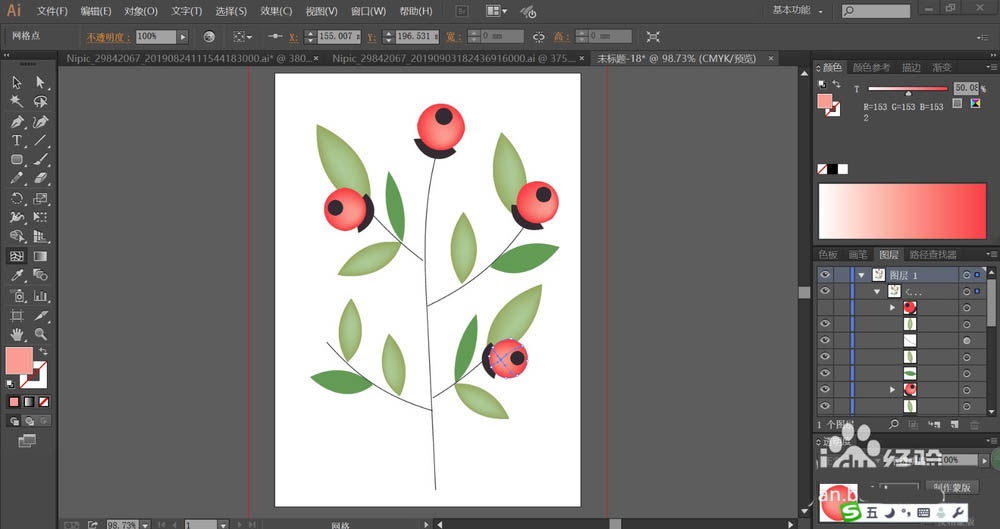The width and height of the screenshot is (1000, 529).
Task: Apply Color fill mode button in toolbar
Action: (x=14, y=402)
